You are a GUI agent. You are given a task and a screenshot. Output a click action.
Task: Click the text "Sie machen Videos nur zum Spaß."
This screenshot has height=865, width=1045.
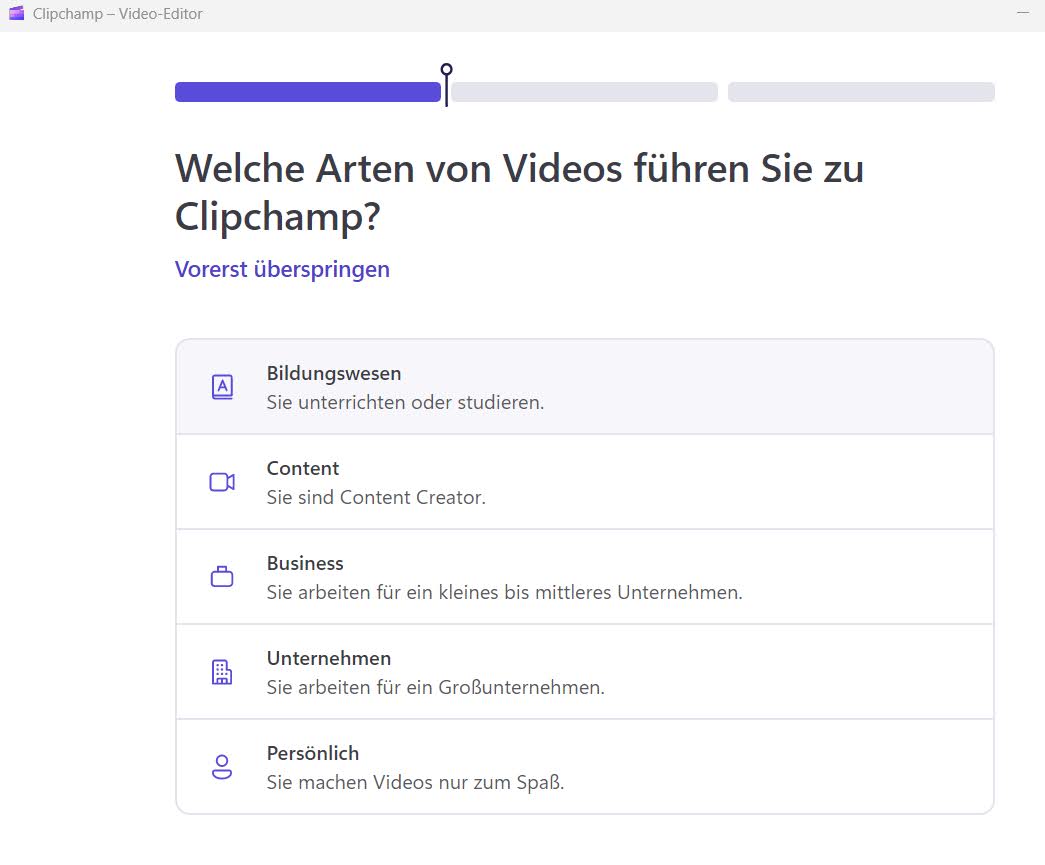(416, 782)
